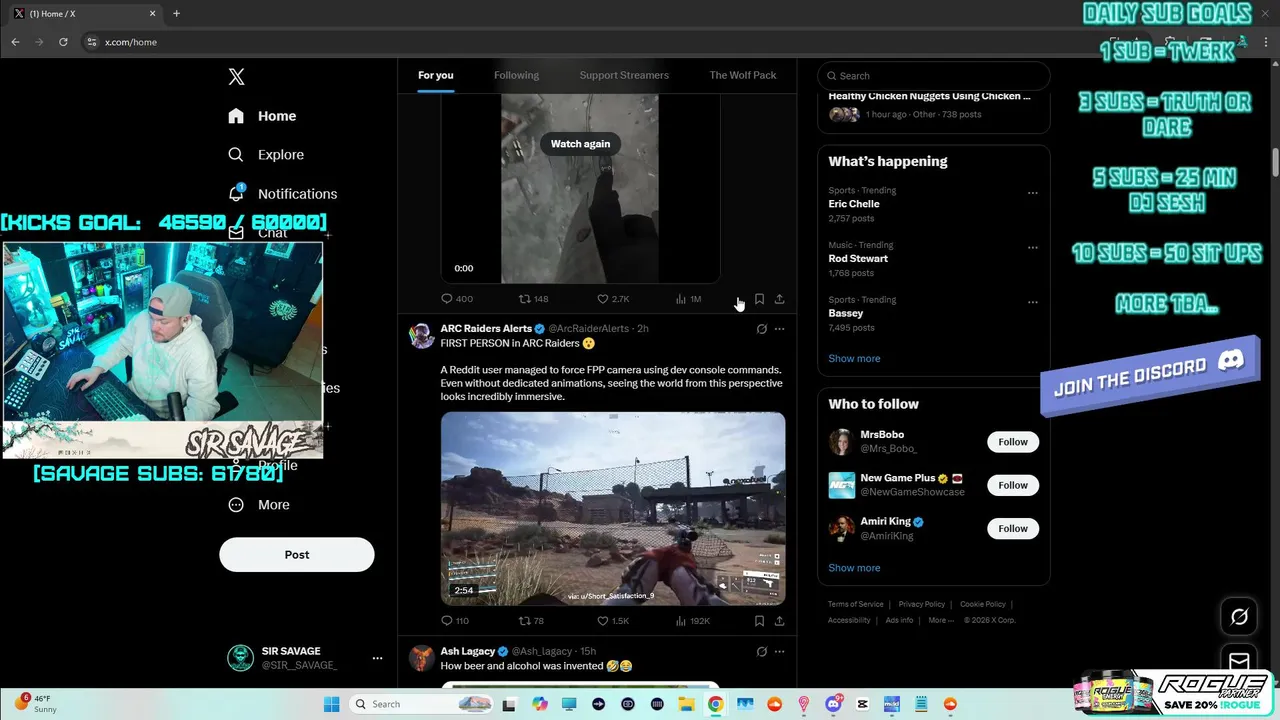
Task: Open the Terms of Service link
Action: point(856,604)
